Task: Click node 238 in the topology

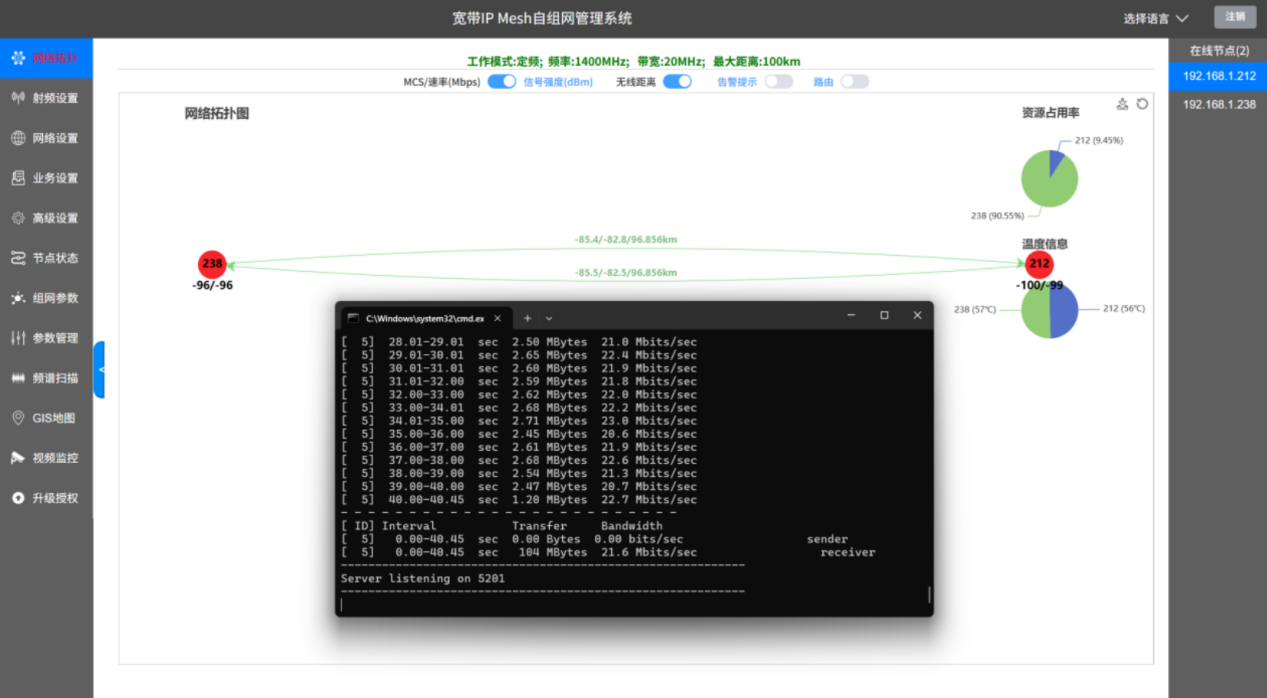Action: (212, 264)
